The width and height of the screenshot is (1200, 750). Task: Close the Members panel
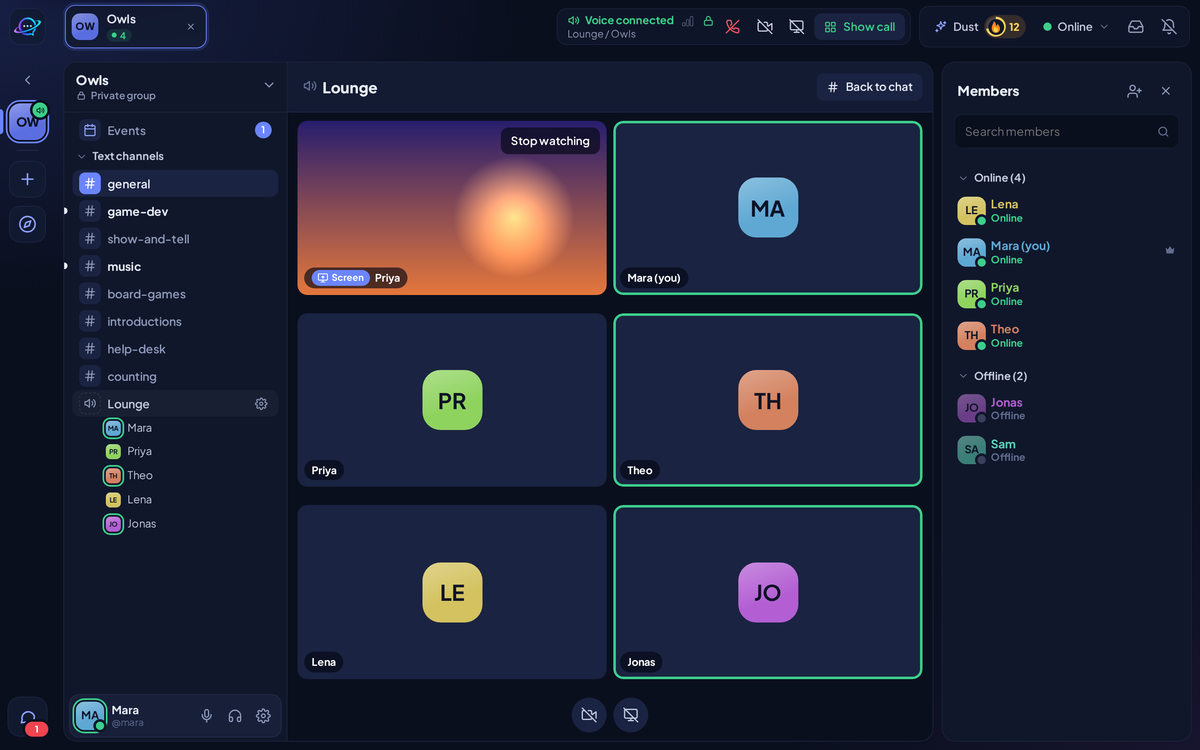click(x=1166, y=91)
